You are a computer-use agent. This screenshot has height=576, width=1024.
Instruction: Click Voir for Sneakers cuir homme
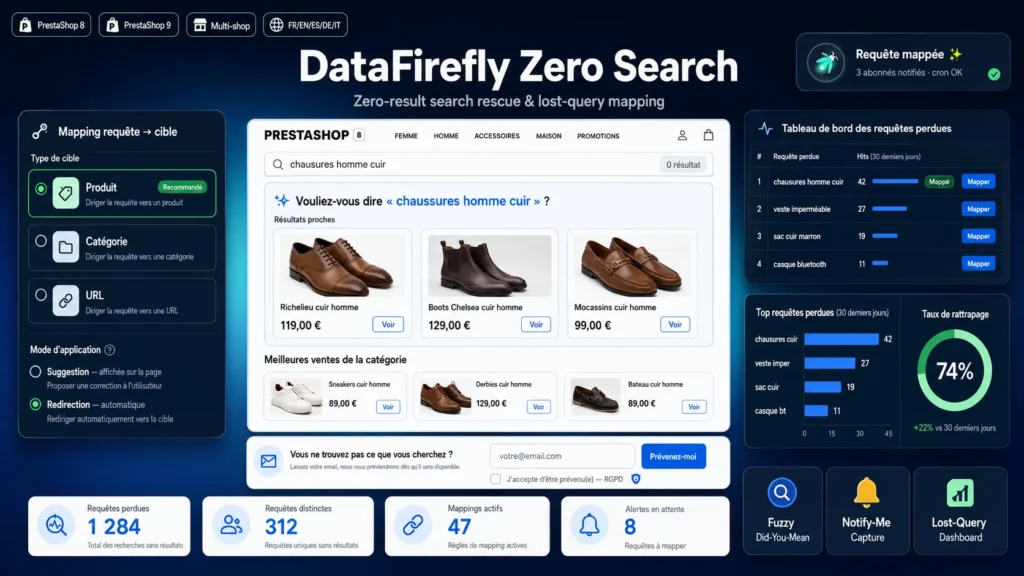388,407
